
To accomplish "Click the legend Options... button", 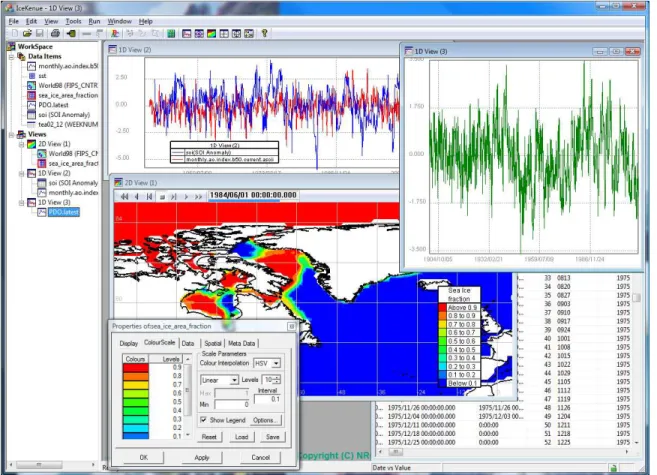I will (x=265, y=420).
